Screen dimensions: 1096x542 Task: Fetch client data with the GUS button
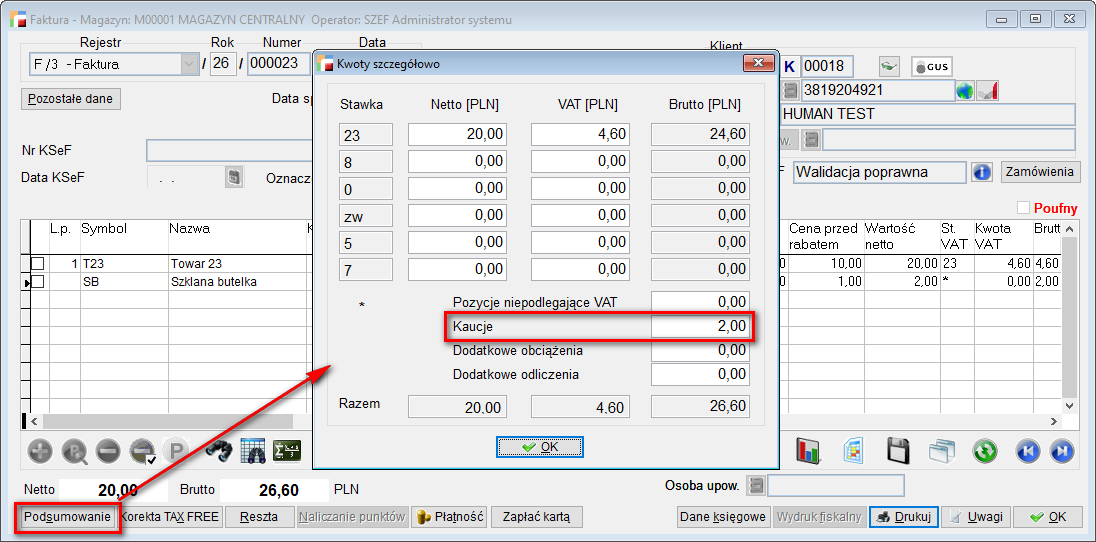click(x=932, y=67)
